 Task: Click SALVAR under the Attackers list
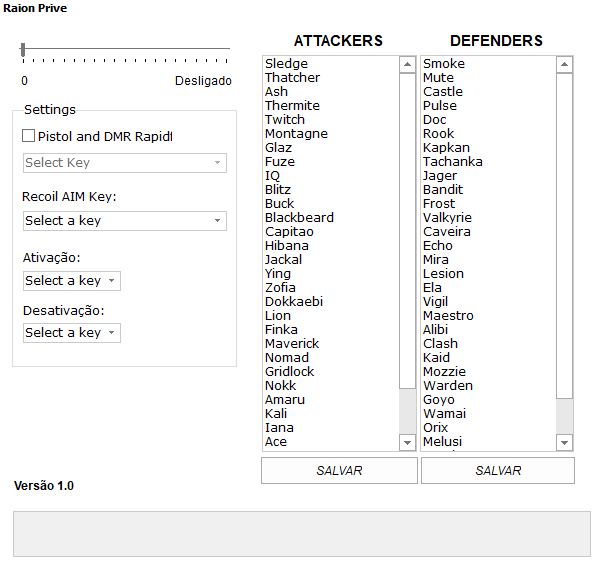[339, 471]
